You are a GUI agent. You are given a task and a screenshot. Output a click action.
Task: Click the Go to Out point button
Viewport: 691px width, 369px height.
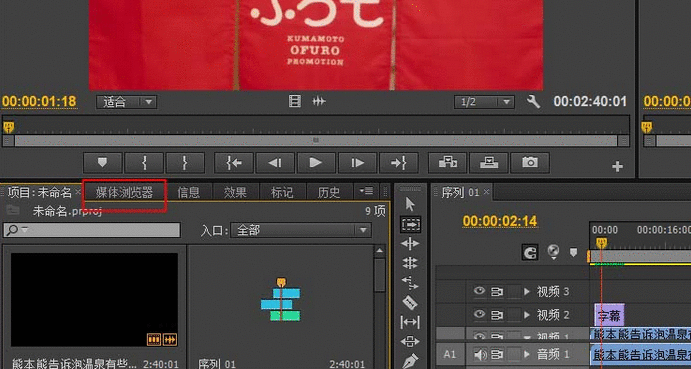(398, 163)
